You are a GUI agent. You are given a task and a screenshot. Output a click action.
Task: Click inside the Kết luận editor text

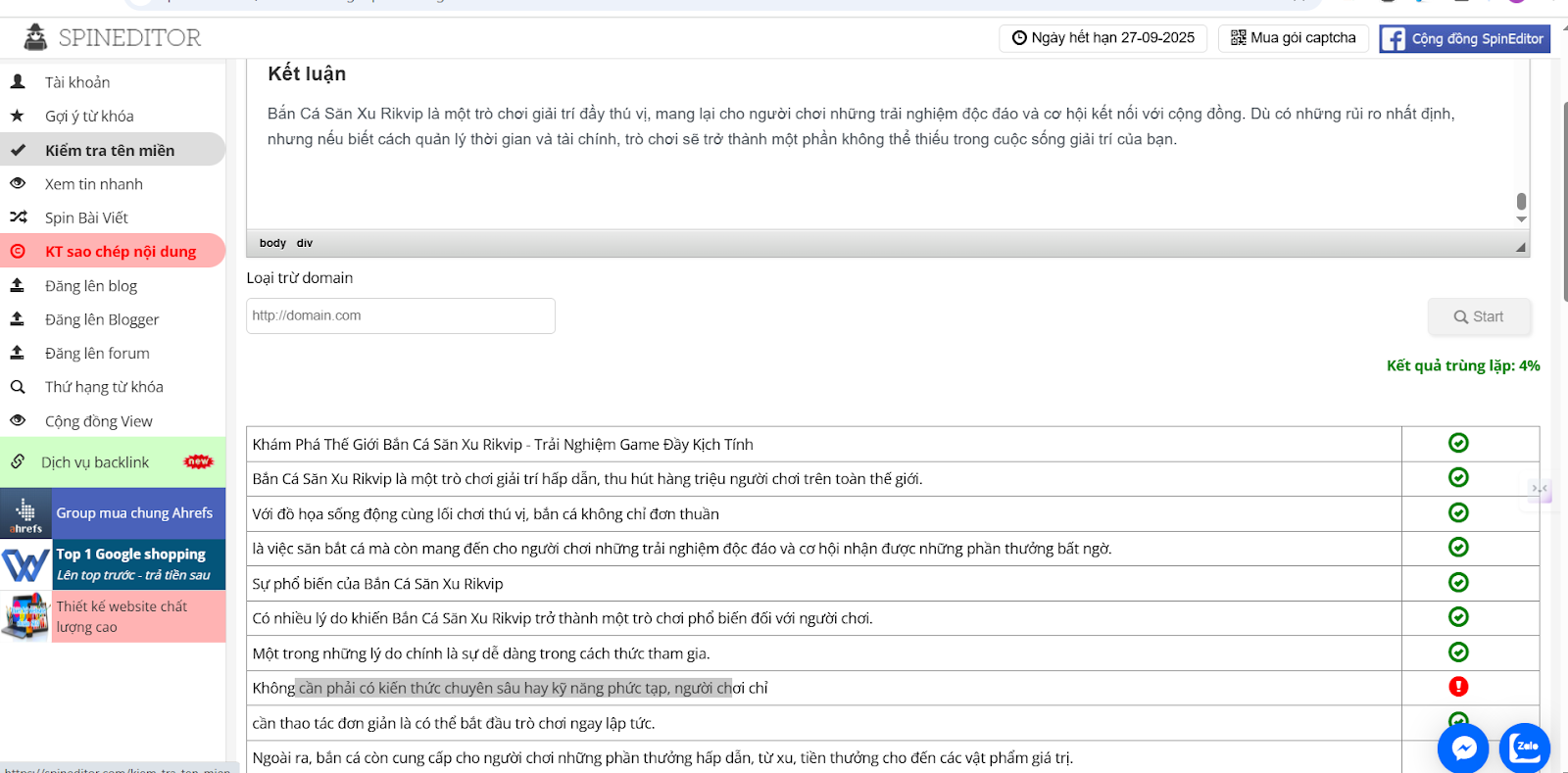860,126
